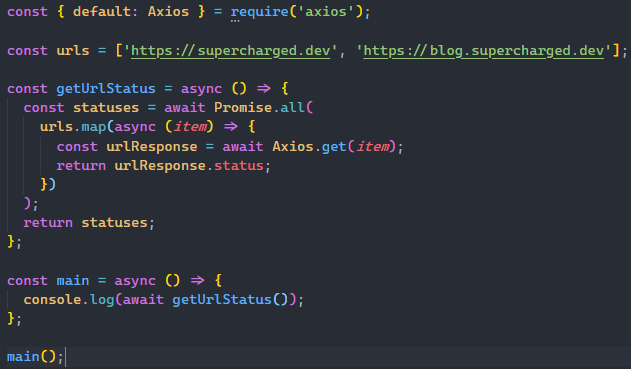The height and width of the screenshot is (369, 631).
Task: Click the getUrlStatus function declaration name
Action: click(106, 89)
